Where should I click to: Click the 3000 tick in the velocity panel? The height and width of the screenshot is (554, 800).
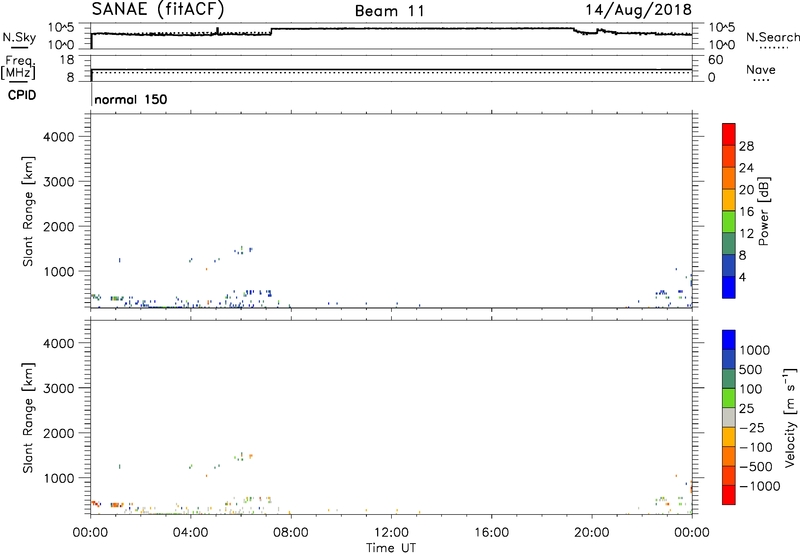pos(59,388)
